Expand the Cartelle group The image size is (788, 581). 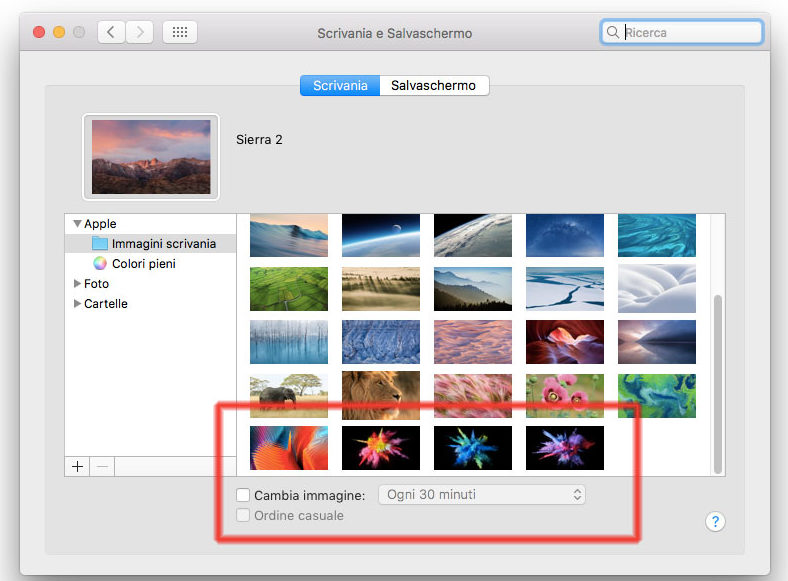point(77,304)
